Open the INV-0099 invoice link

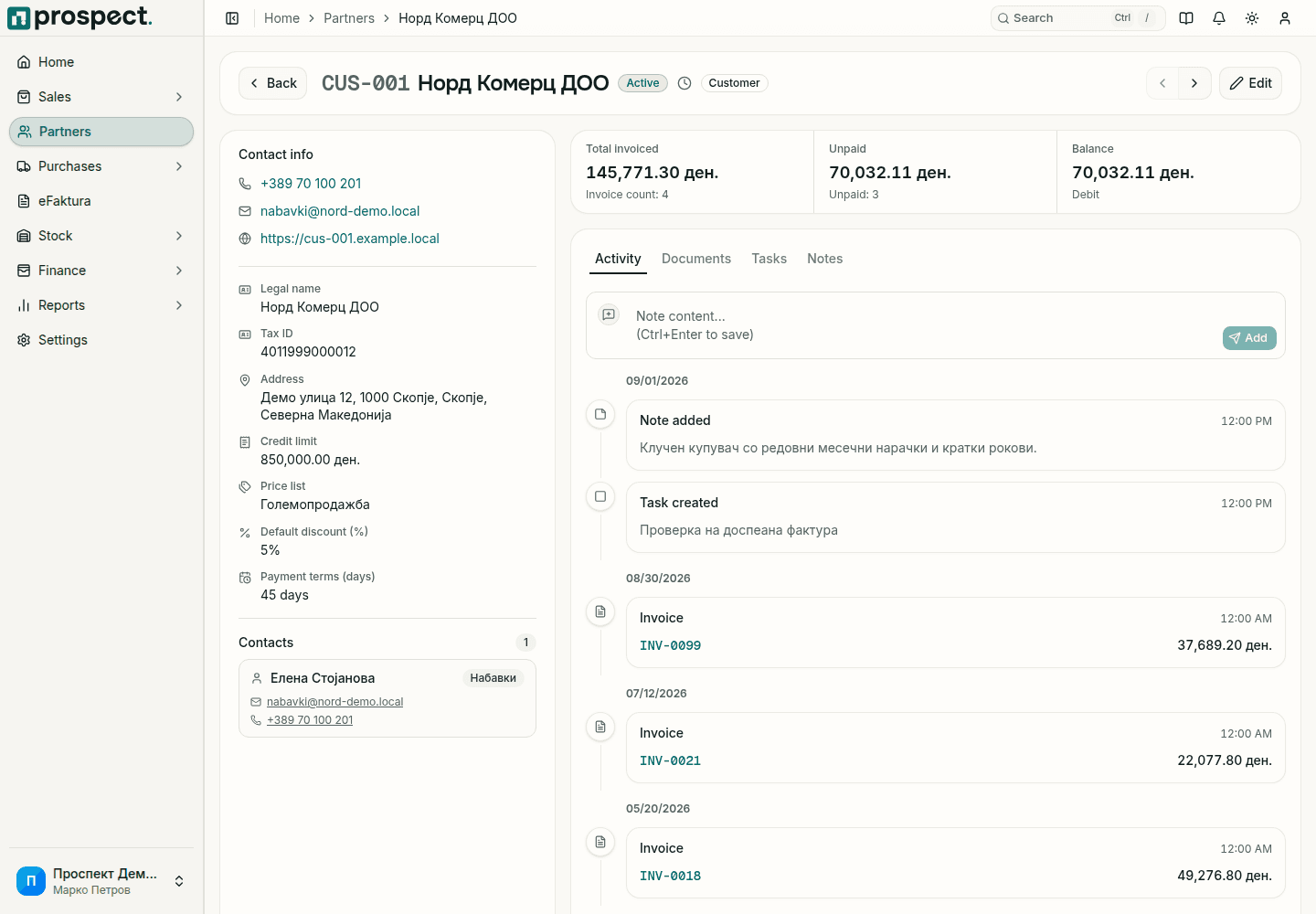[x=670, y=645]
